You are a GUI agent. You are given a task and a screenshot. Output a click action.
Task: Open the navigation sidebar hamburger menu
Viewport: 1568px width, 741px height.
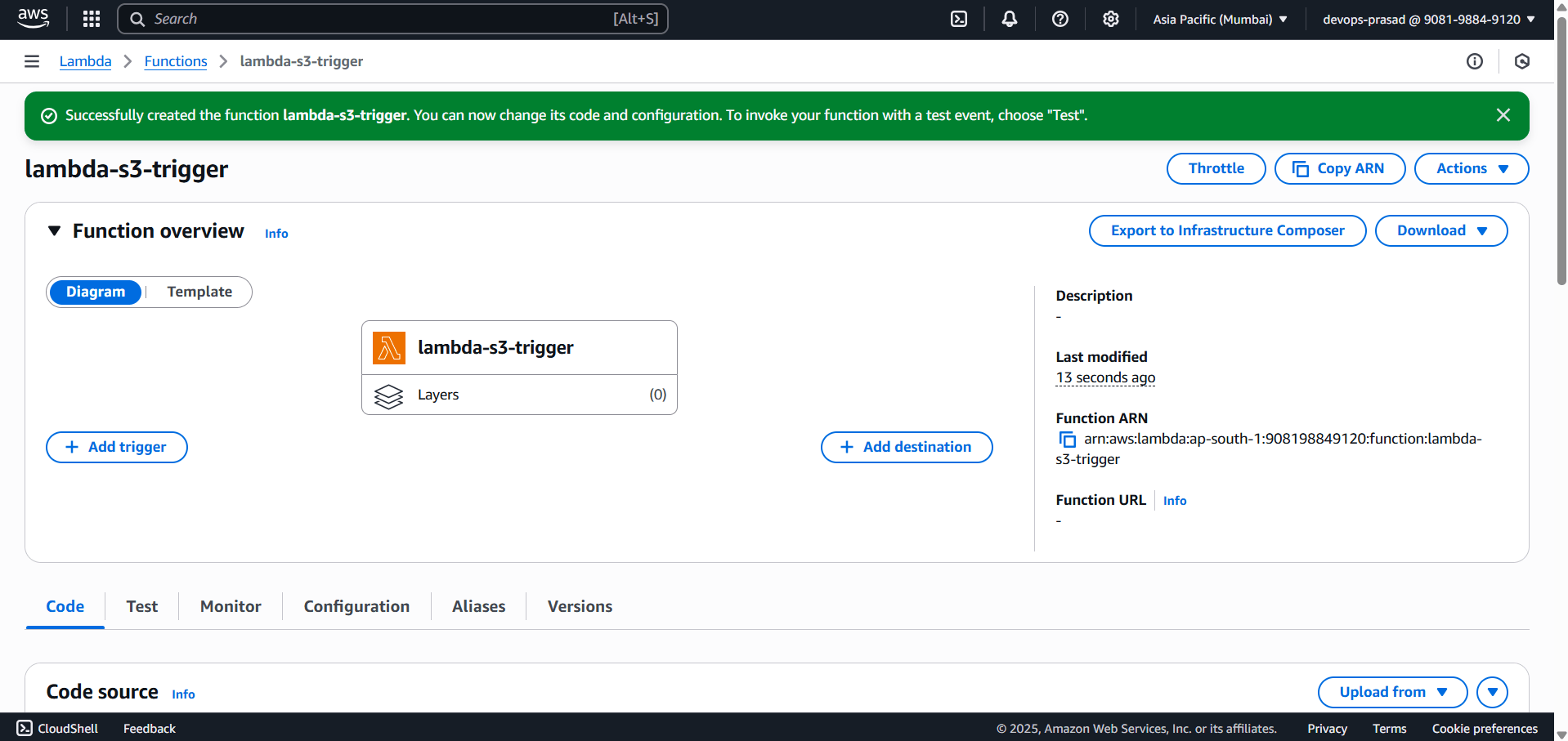(31, 60)
